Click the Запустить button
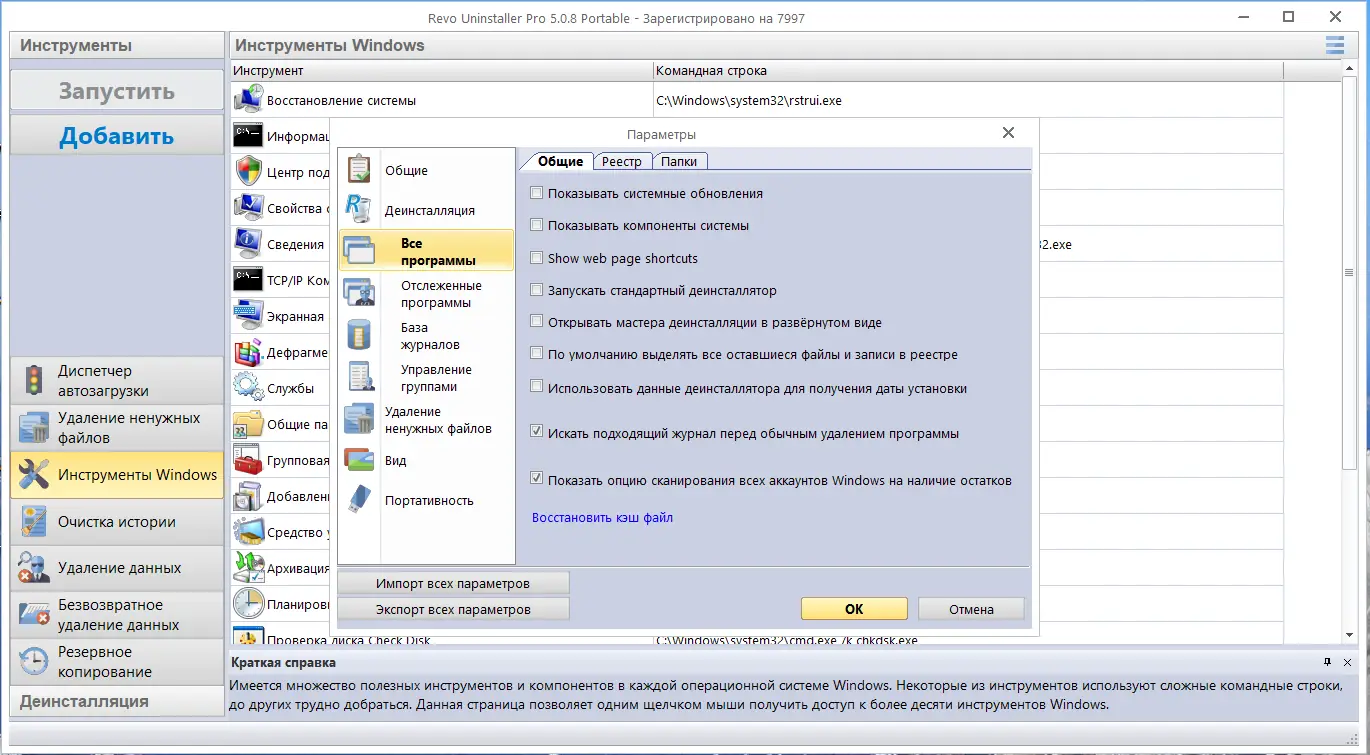The height and width of the screenshot is (755, 1370). 117,91
